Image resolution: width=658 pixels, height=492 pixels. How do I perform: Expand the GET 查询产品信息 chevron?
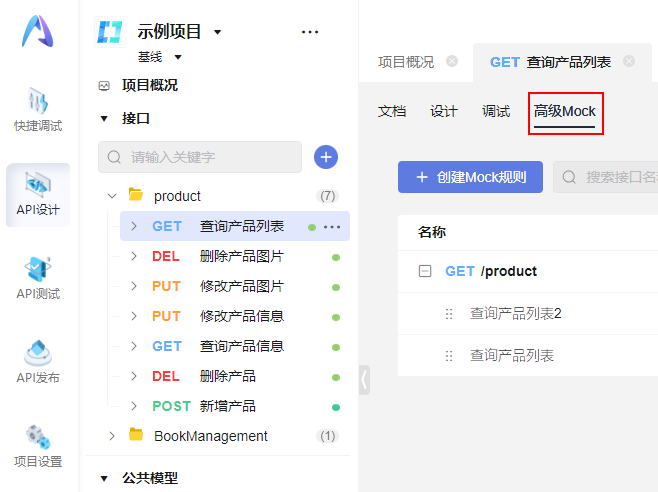[x=134, y=346]
